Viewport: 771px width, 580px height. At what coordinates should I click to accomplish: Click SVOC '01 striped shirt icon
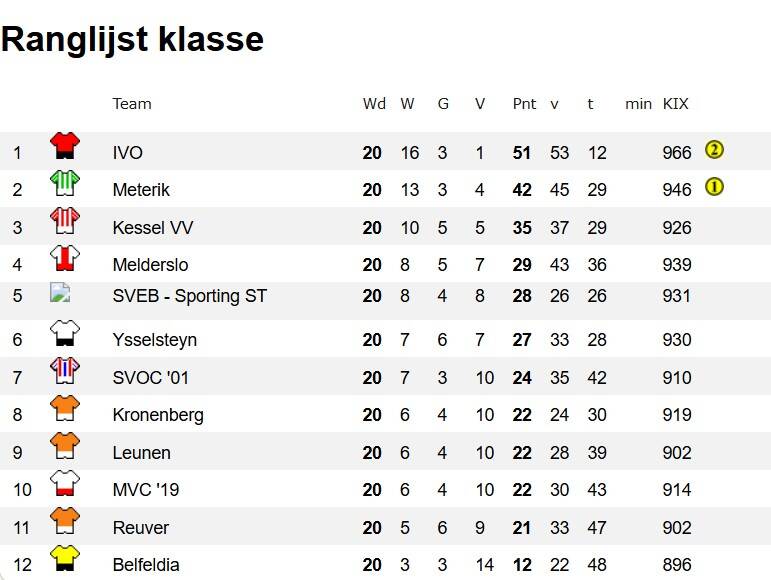[65, 371]
